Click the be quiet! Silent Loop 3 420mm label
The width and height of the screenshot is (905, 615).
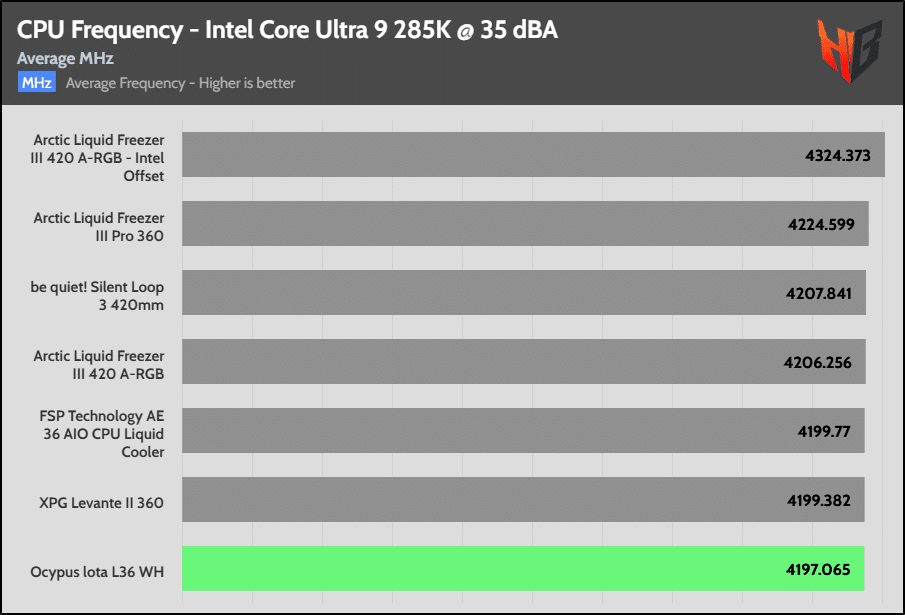[x=97, y=296]
